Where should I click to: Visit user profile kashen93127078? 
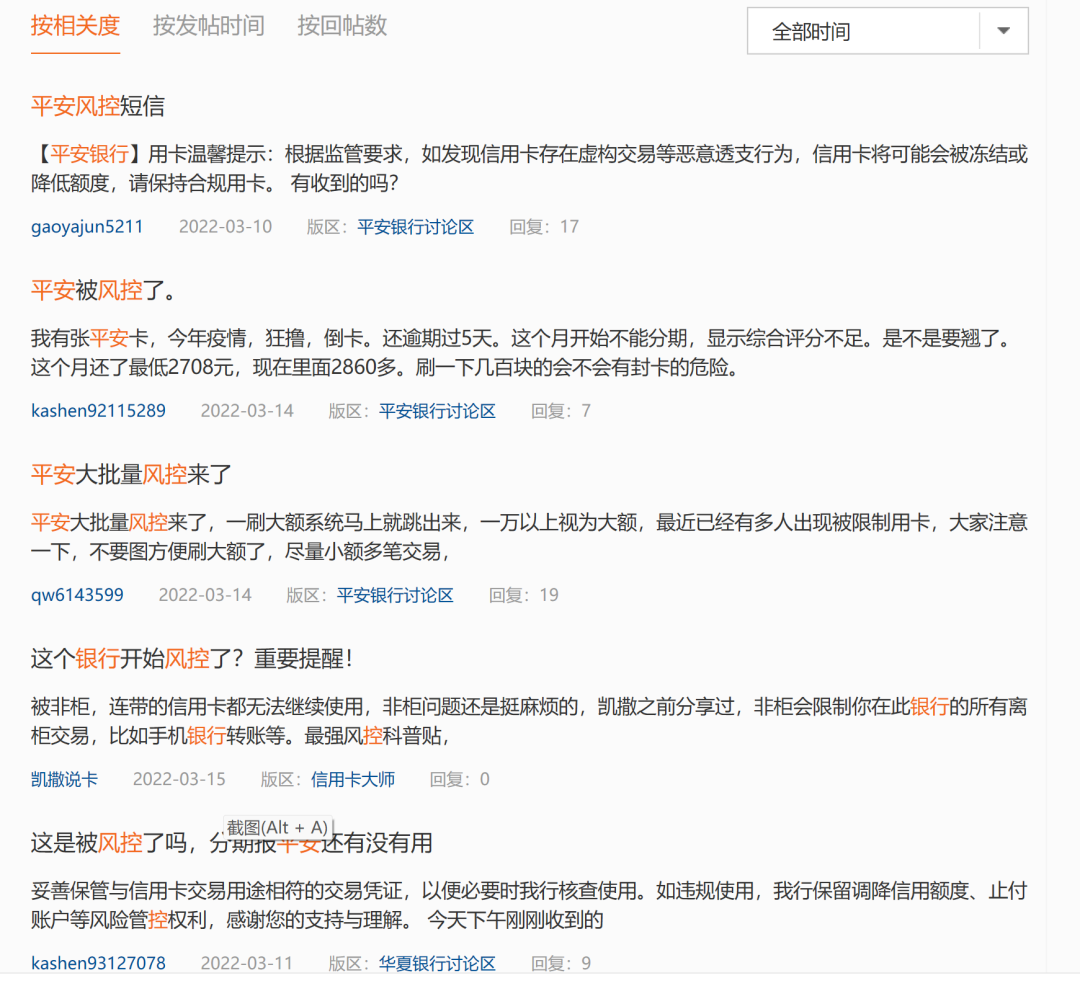tap(98, 963)
